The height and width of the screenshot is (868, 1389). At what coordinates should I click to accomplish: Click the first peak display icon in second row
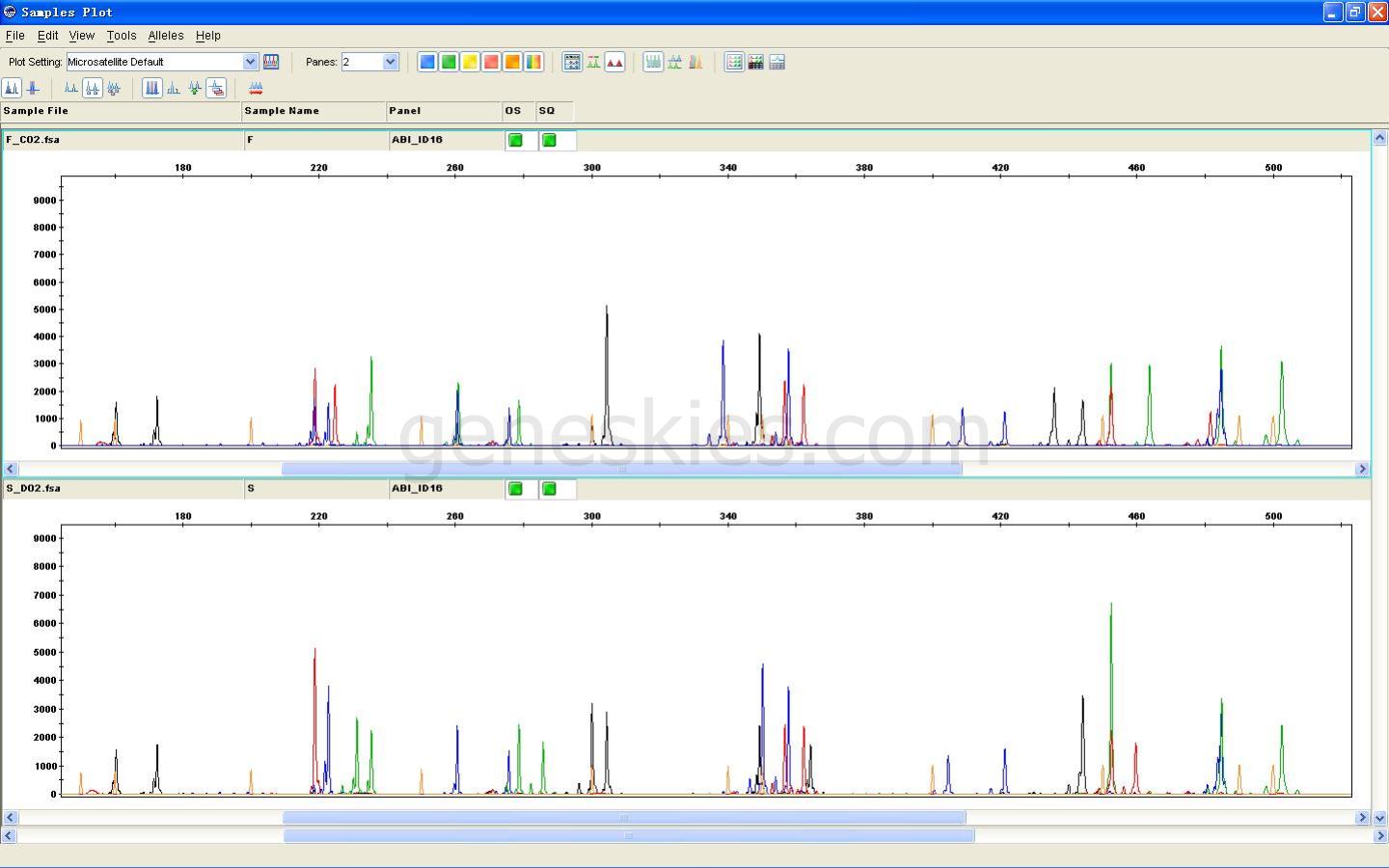pyautogui.click(x=12, y=89)
